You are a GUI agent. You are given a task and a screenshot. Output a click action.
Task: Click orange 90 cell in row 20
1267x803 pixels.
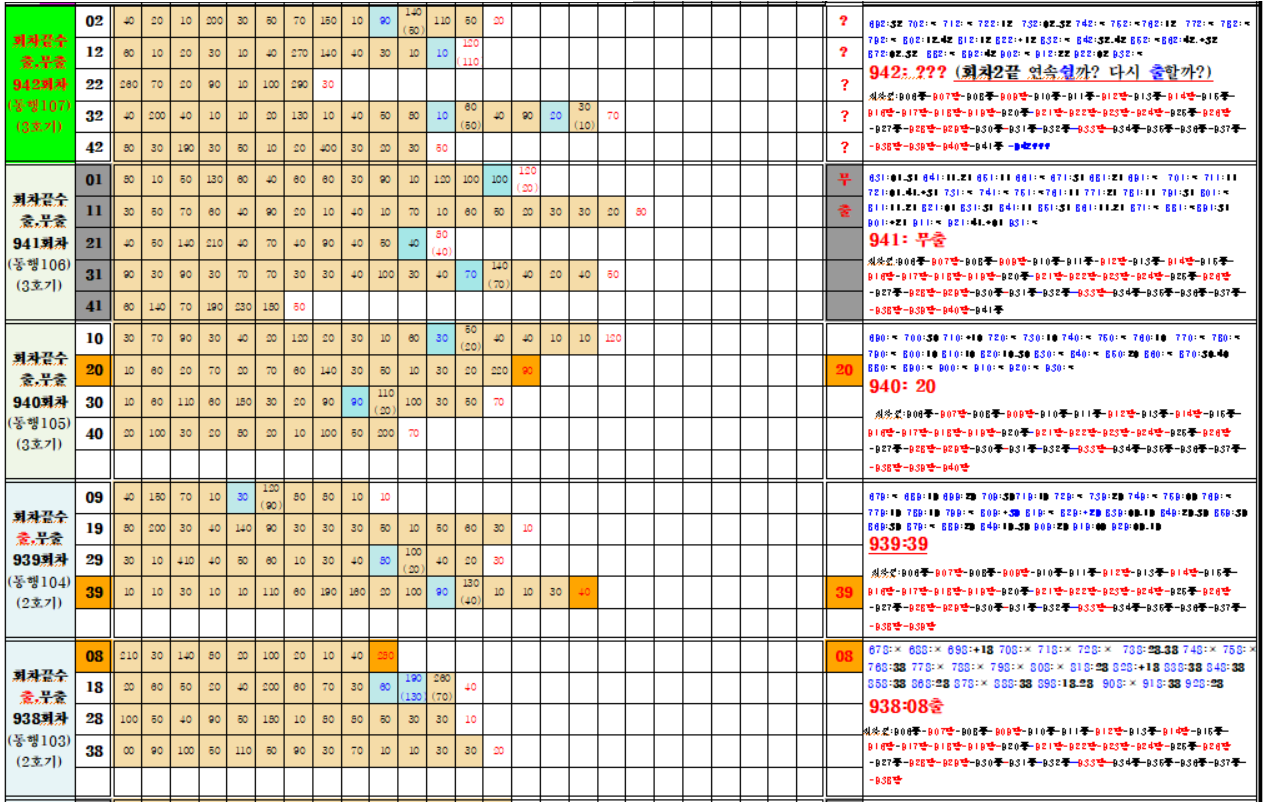[526, 371]
